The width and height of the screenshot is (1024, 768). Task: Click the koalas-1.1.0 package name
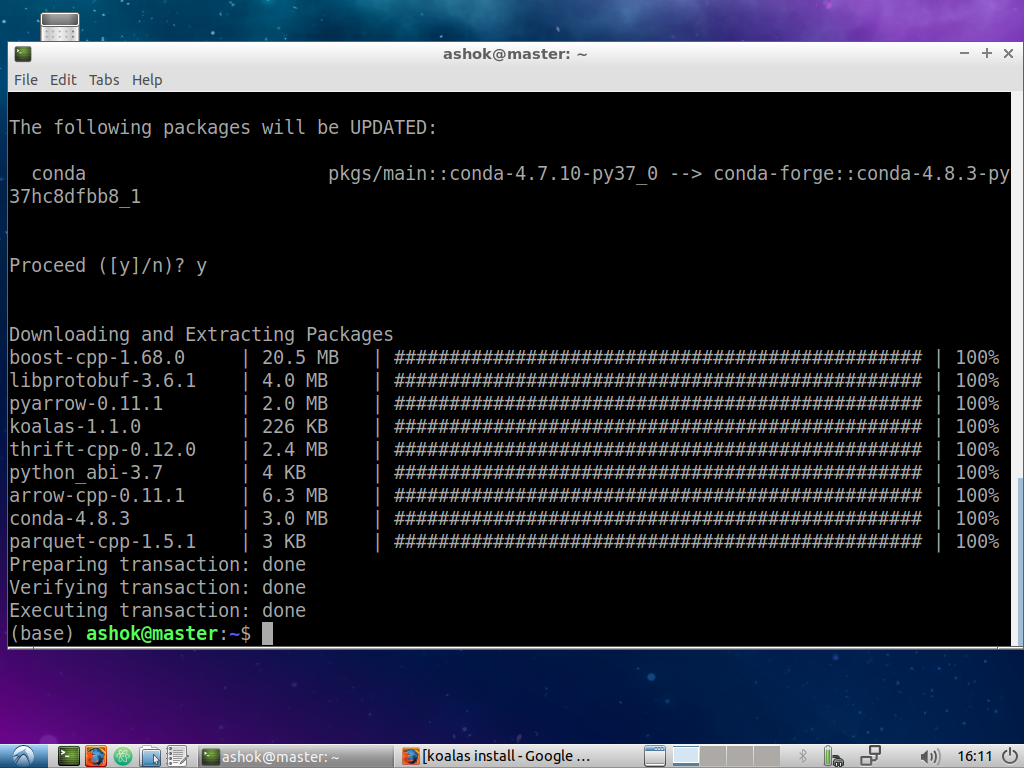pyautogui.click(x=75, y=426)
